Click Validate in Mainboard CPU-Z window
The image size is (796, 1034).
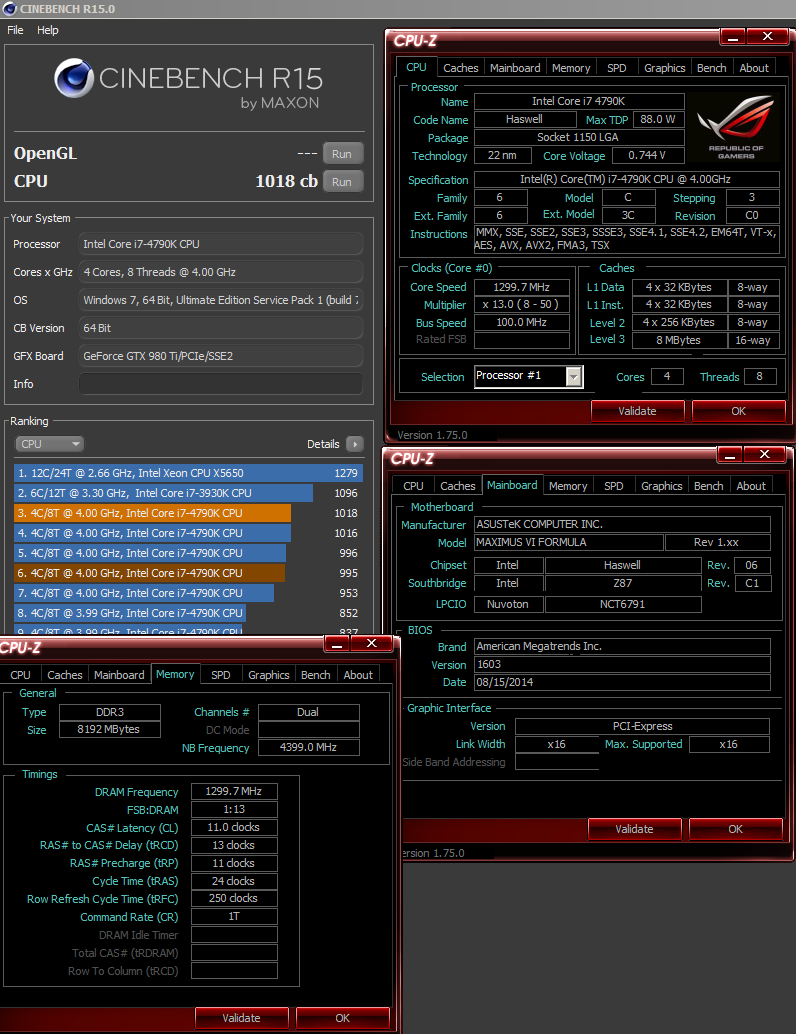click(634, 829)
